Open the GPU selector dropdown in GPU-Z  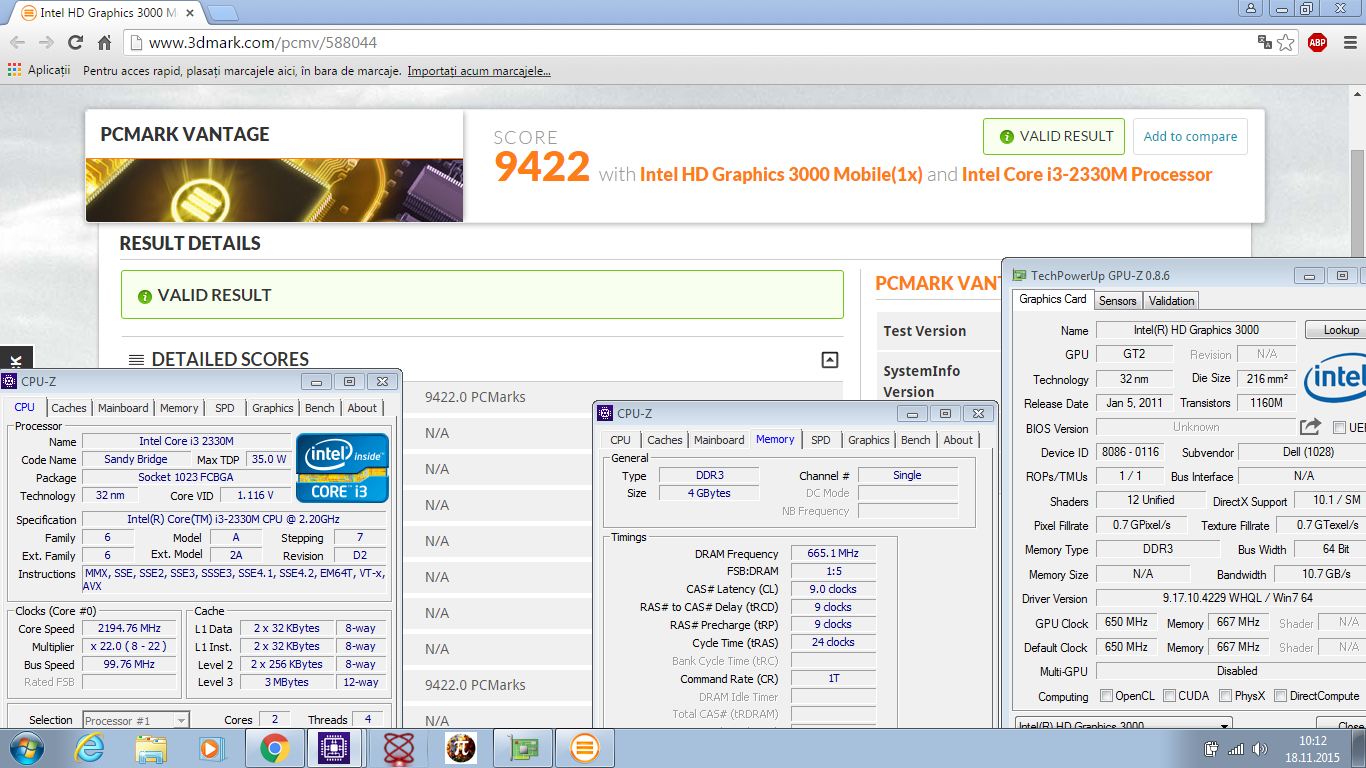coord(1123,725)
